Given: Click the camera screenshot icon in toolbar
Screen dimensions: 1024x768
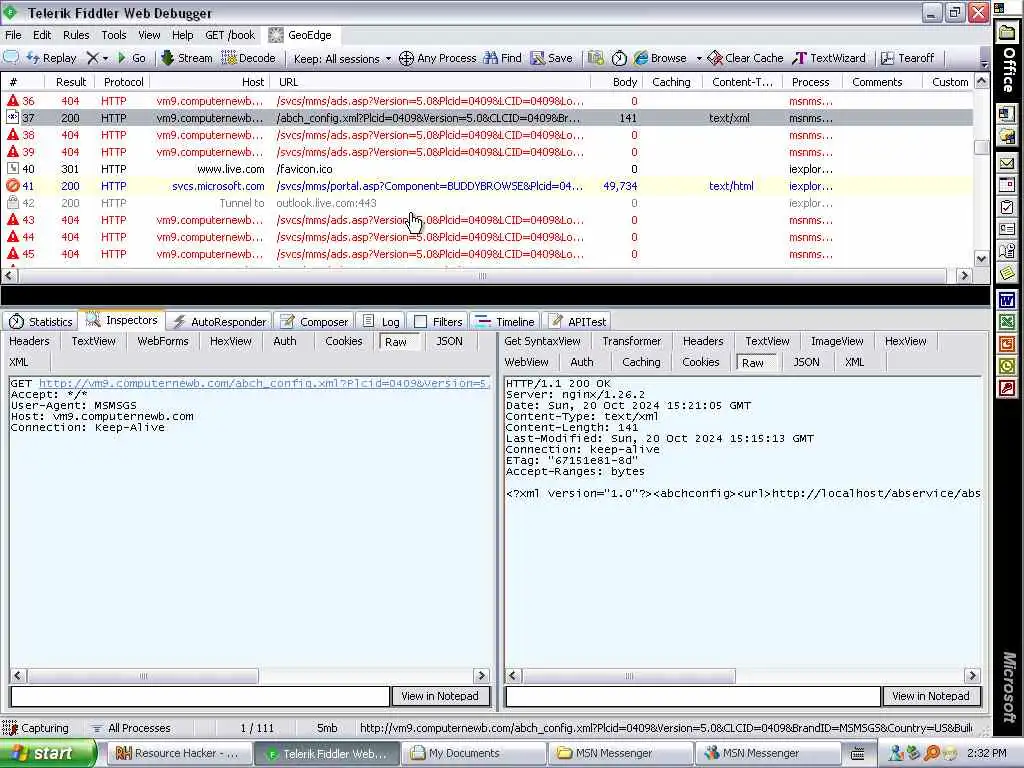Looking at the screenshot, I should pos(596,58).
